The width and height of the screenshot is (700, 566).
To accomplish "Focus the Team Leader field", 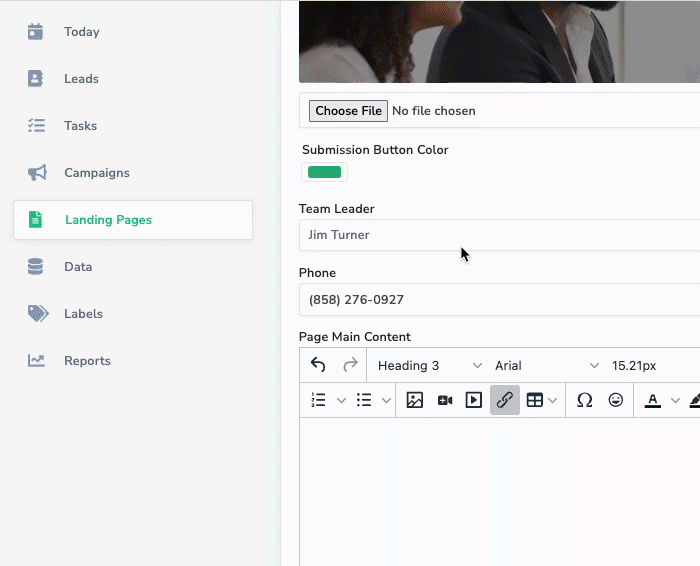I will (x=500, y=235).
